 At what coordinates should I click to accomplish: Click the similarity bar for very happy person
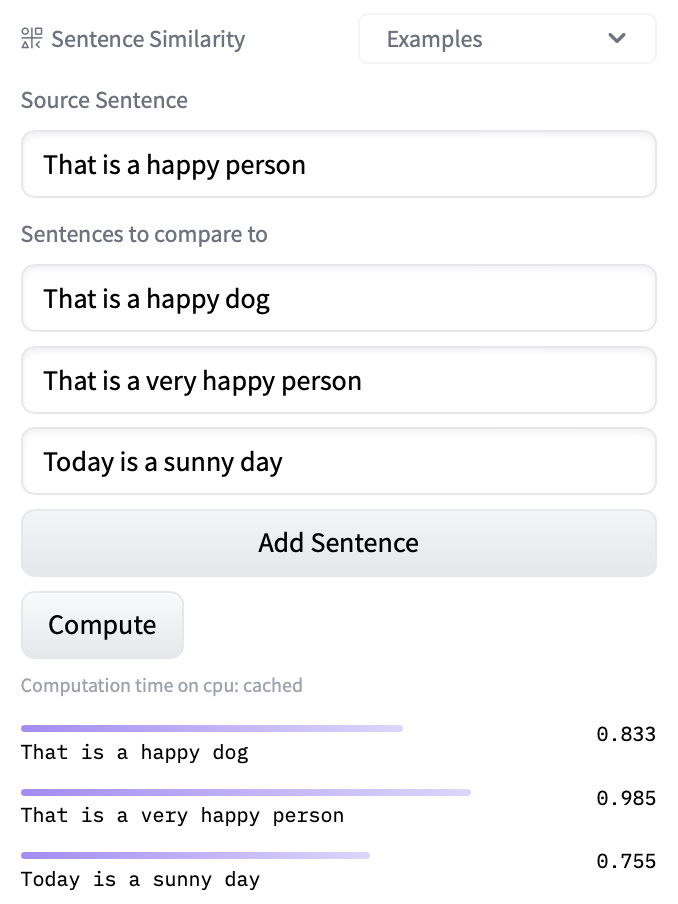[246, 793]
